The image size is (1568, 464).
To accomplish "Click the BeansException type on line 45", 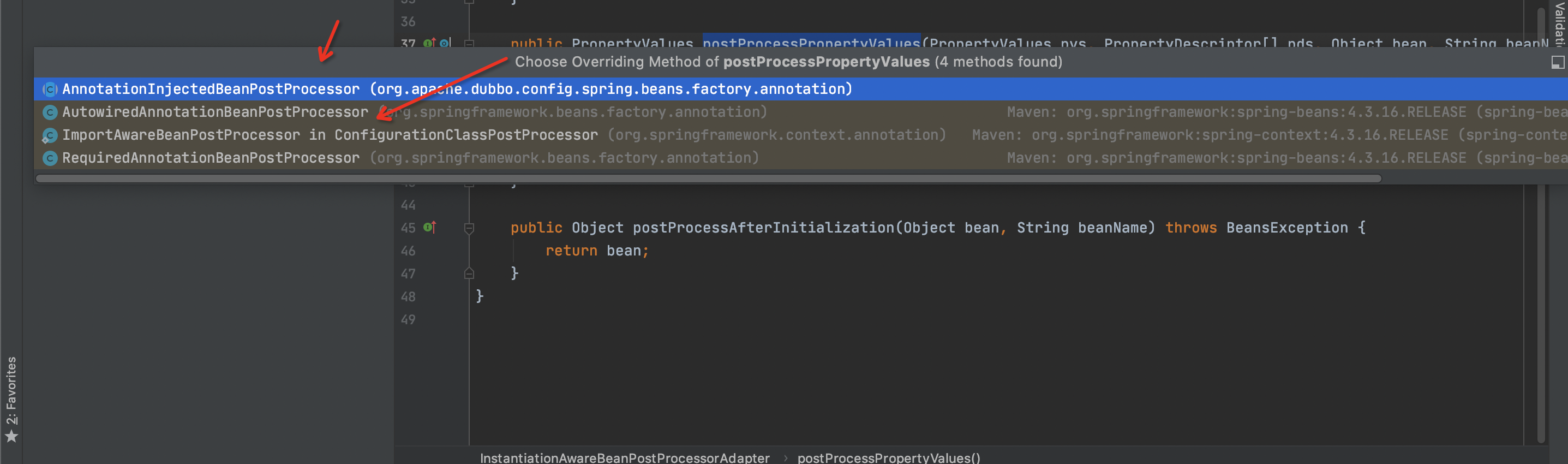I will [x=1287, y=228].
